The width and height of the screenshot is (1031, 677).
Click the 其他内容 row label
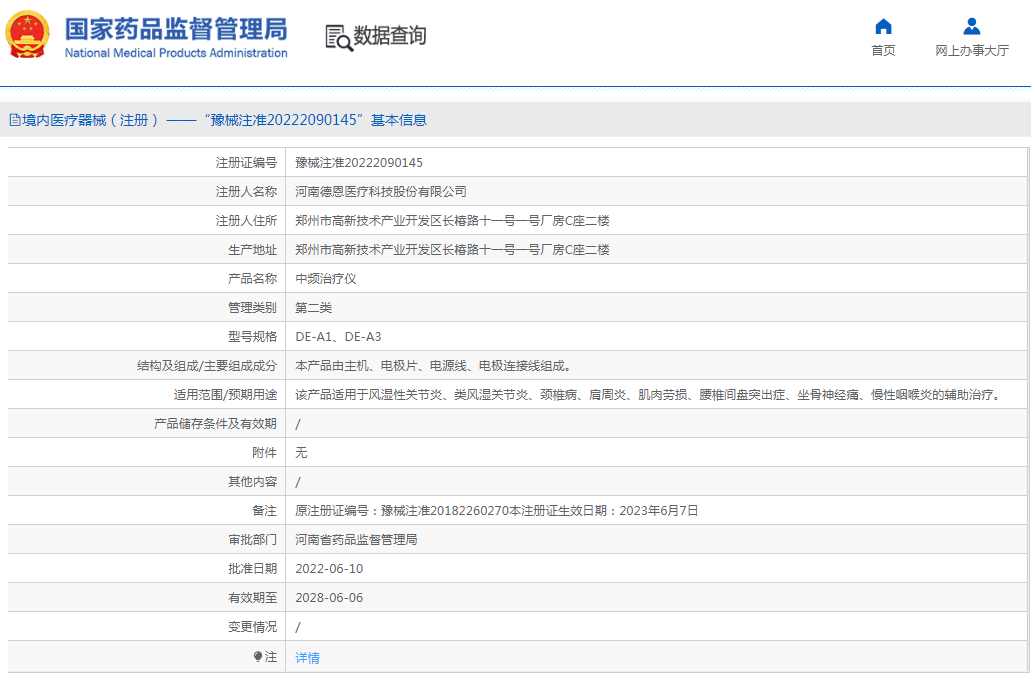coord(252,482)
